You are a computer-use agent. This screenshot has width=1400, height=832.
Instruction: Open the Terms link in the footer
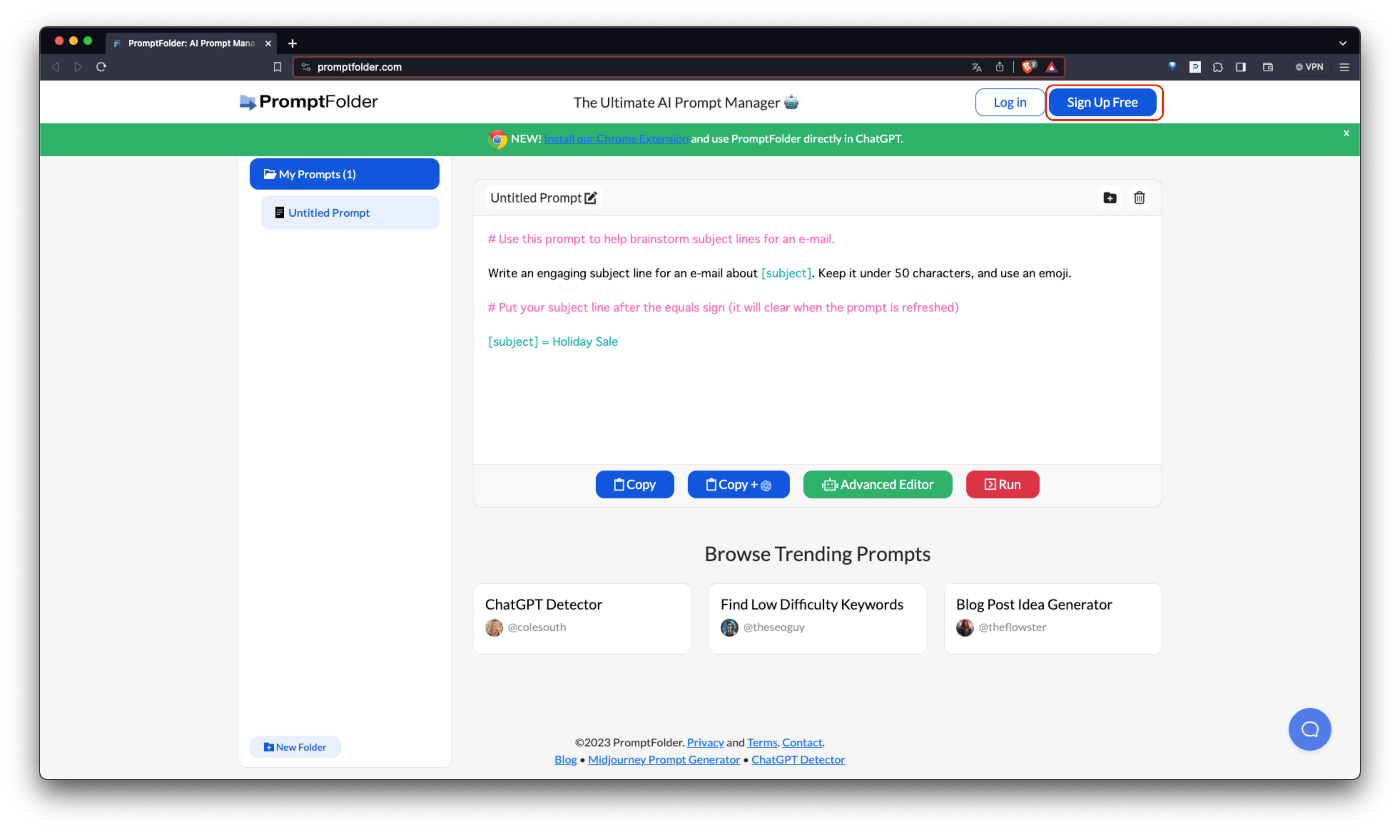click(x=762, y=742)
